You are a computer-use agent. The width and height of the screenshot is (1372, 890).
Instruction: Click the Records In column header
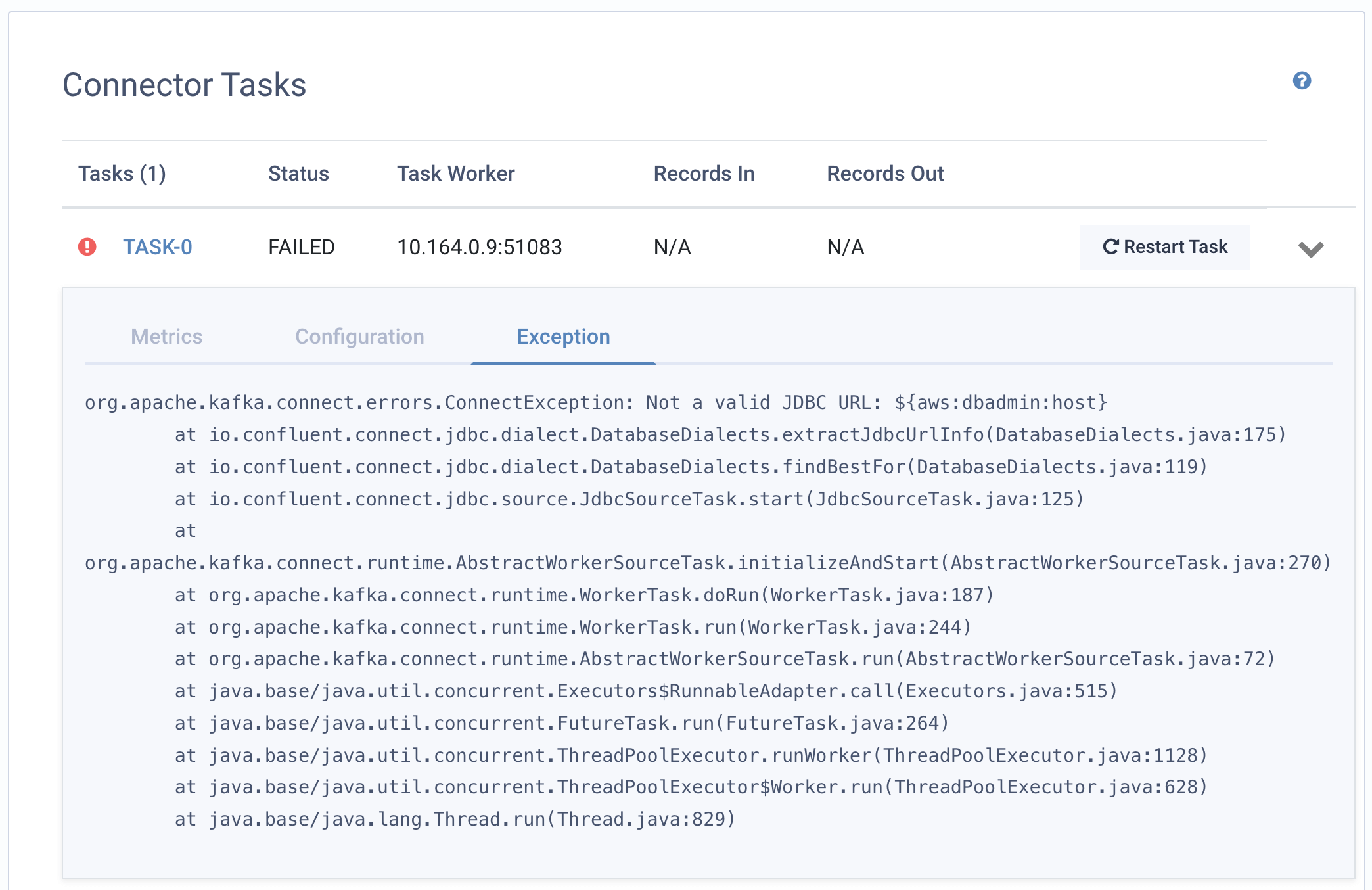pos(704,174)
